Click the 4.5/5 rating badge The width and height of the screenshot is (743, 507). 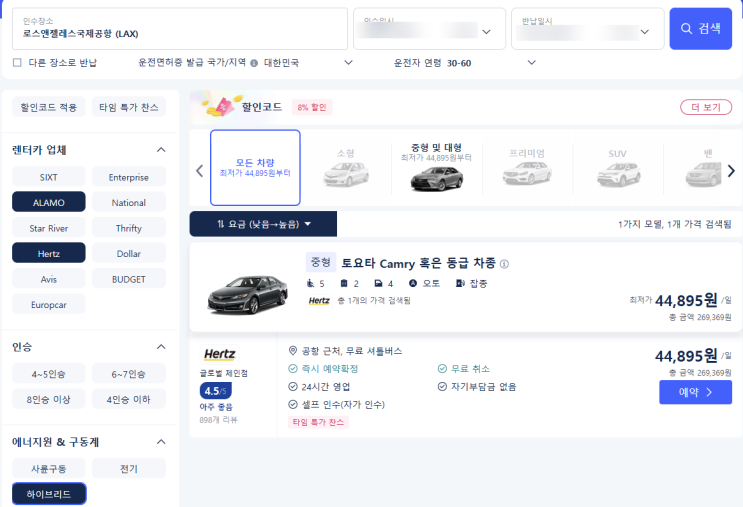point(216,391)
